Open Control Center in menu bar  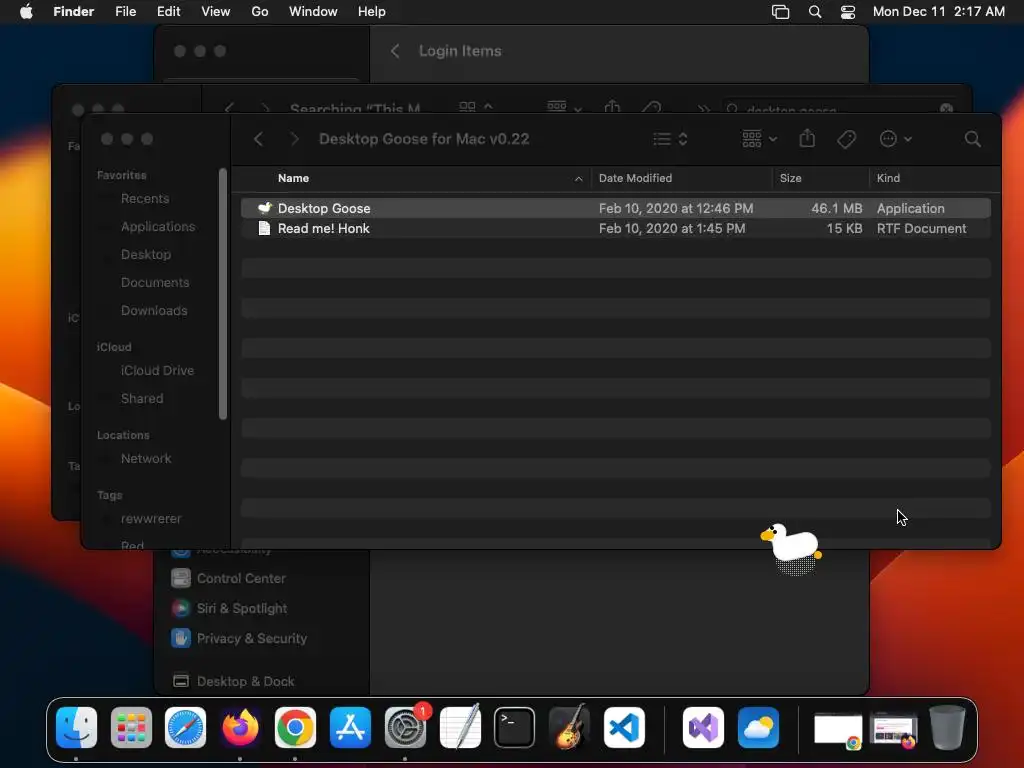[848, 12]
